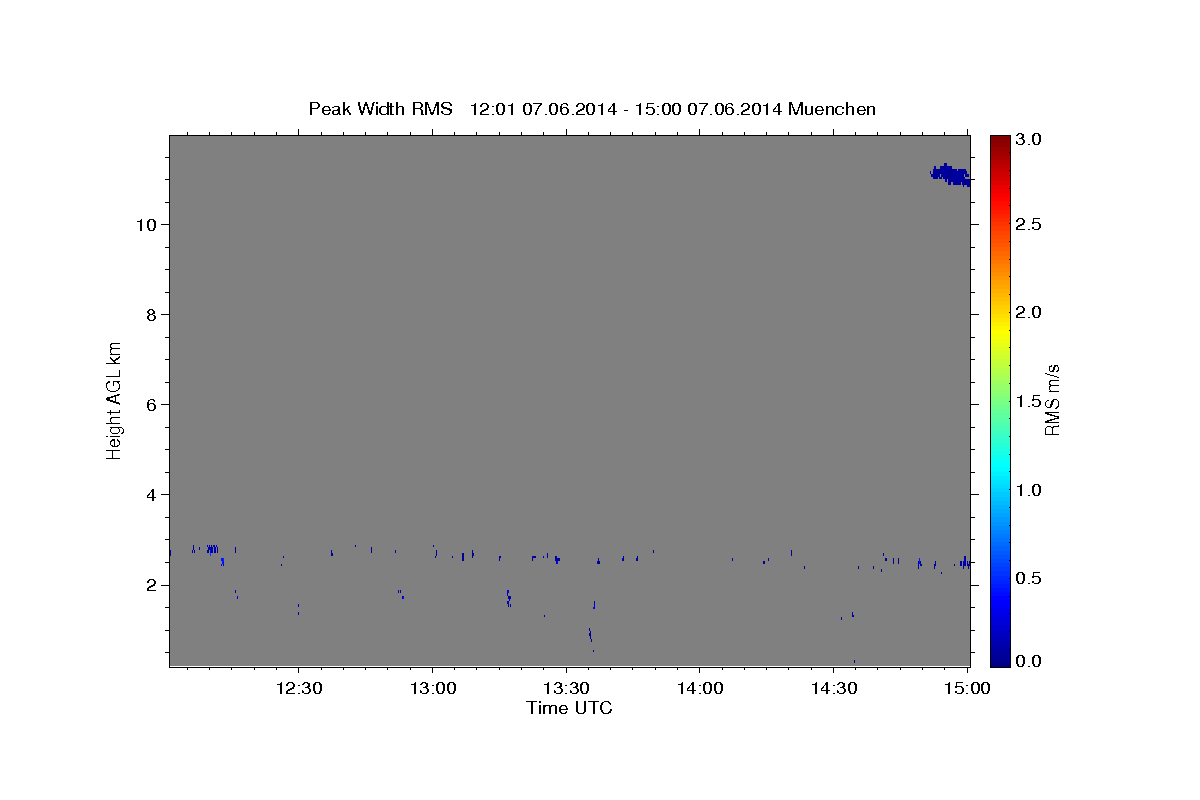
Task: Click the "RMS m/s" colorbar label
Action: [1052, 399]
